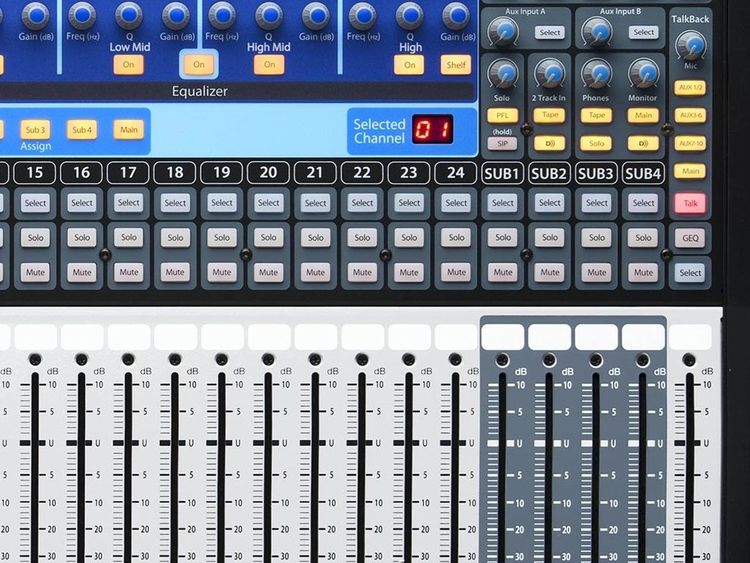Mute channel 24

(x=456, y=272)
